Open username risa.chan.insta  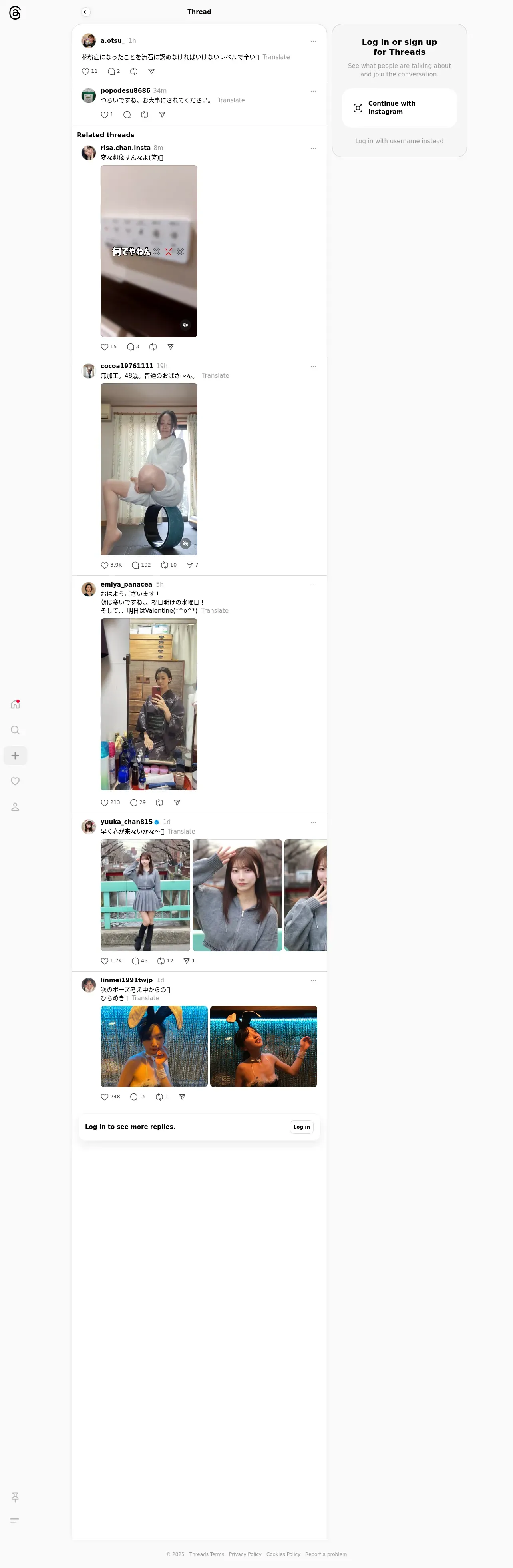pyautogui.click(x=125, y=148)
